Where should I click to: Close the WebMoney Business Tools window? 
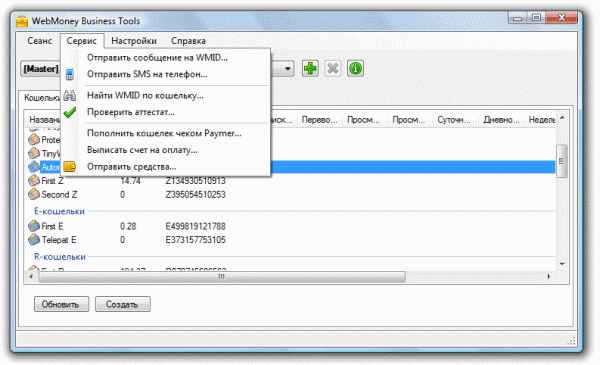(x=561, y=18)
